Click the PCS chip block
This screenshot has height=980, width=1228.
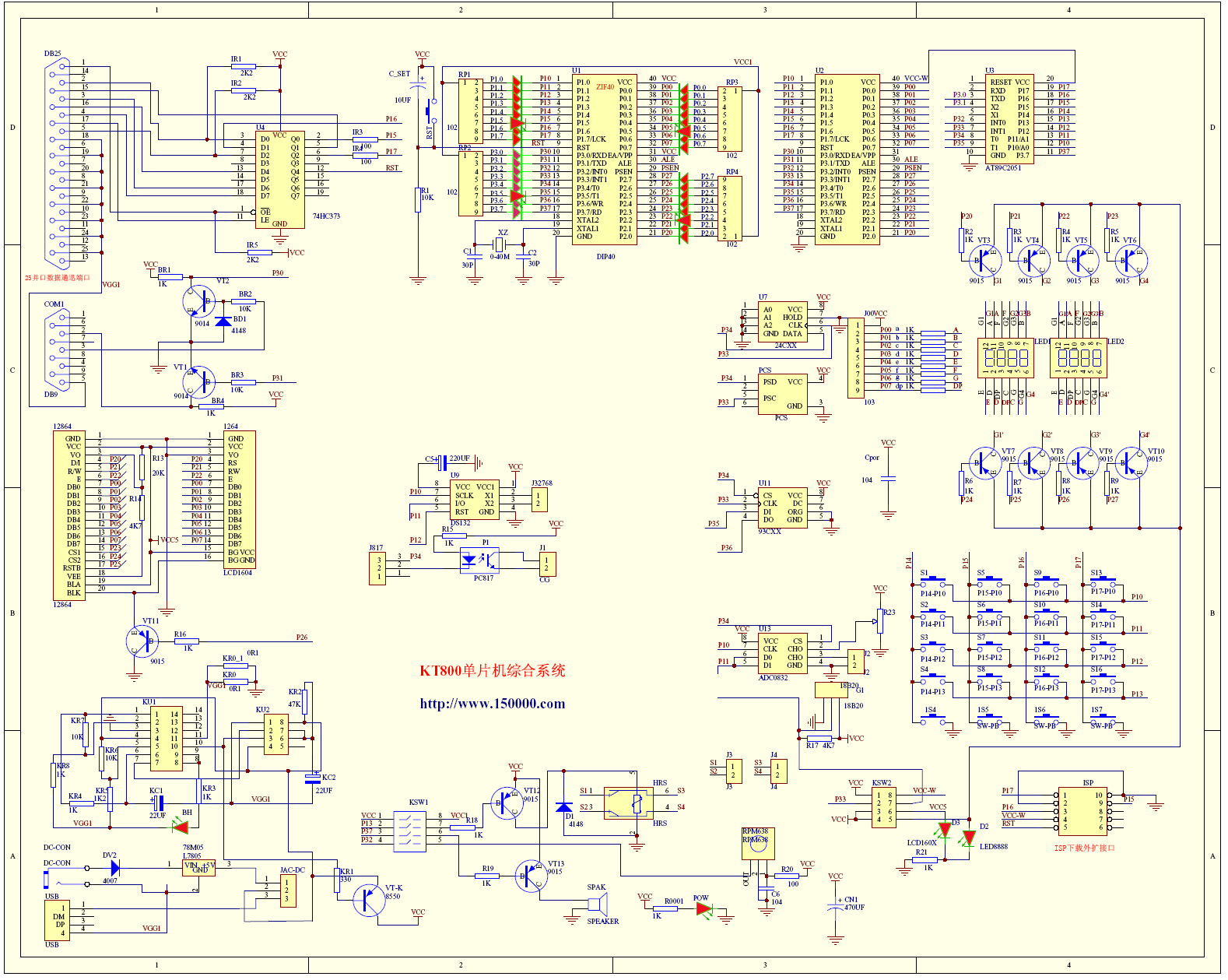781,394
